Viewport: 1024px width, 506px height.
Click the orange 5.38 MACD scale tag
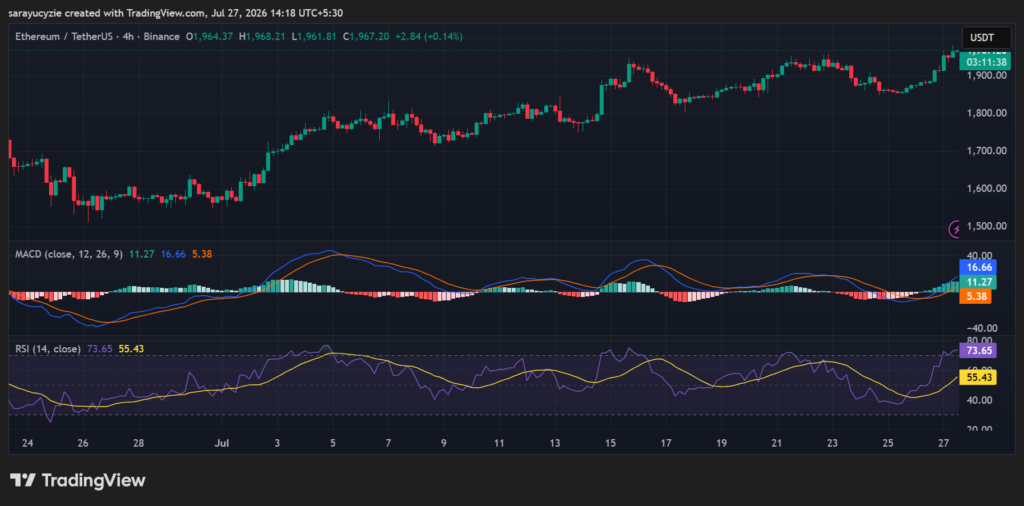[x=977, y=296]
